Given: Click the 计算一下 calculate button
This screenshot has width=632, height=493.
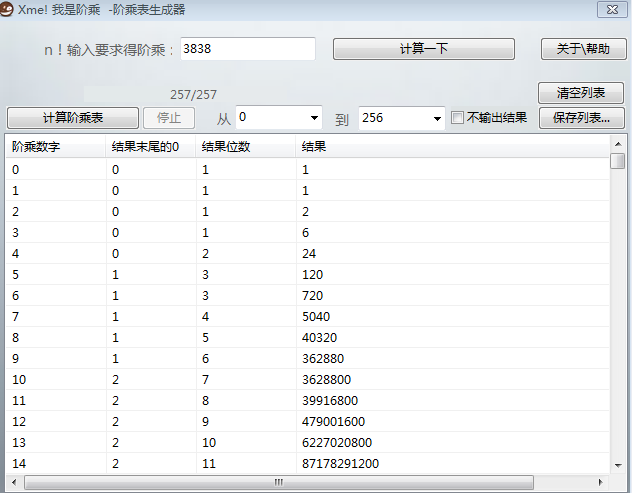Looking at the screenshot, I should 424,49.
